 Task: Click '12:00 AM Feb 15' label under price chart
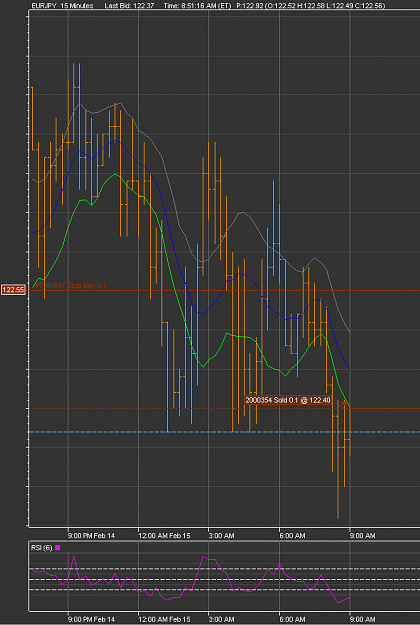[x=165, y=536]
